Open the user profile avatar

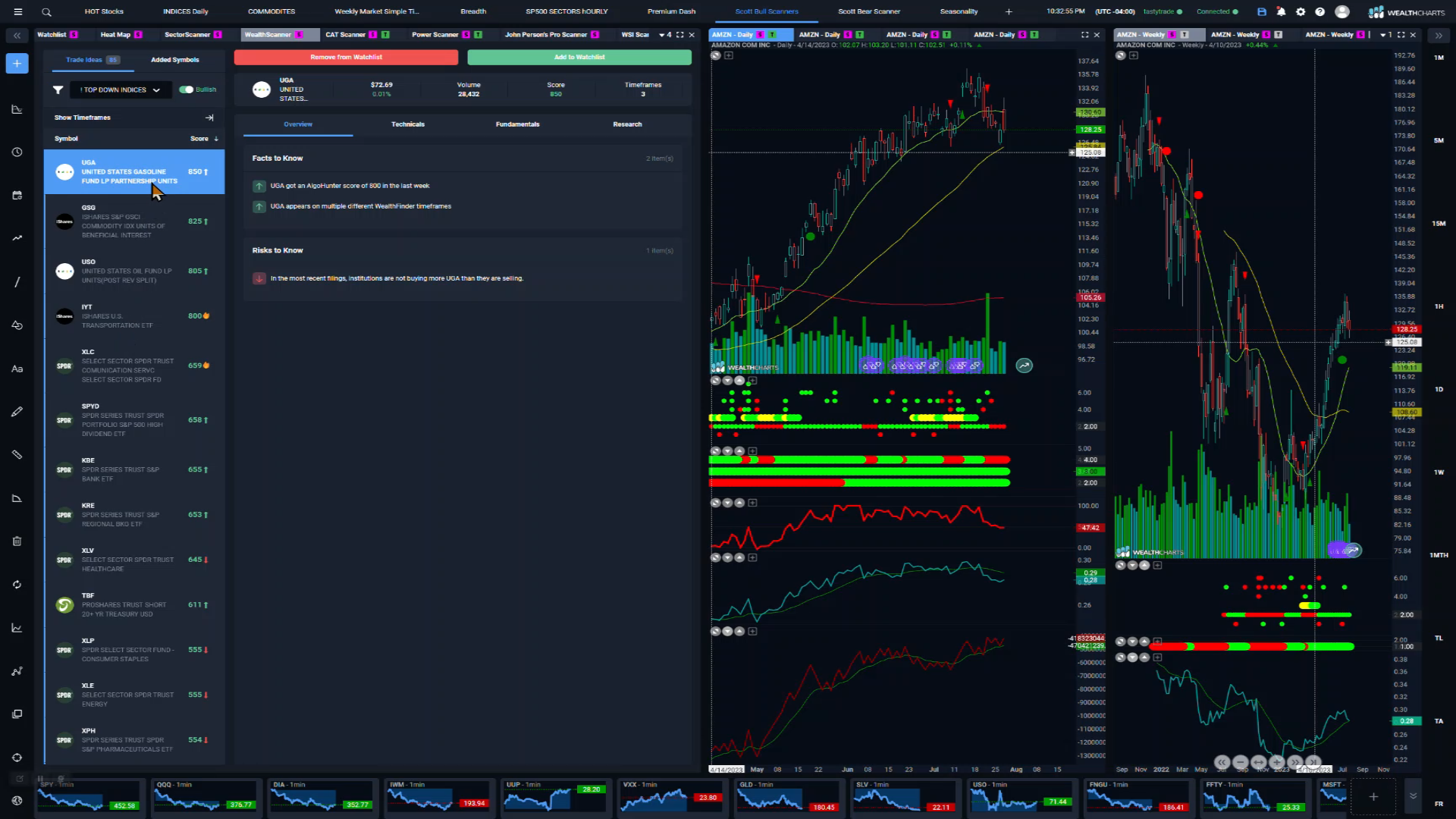coord(1342,11)
